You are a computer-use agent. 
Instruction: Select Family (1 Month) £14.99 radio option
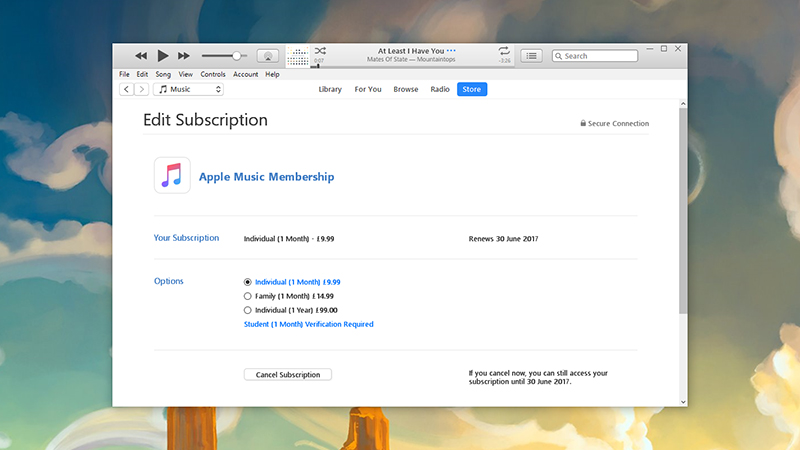(x=247, y=296)
